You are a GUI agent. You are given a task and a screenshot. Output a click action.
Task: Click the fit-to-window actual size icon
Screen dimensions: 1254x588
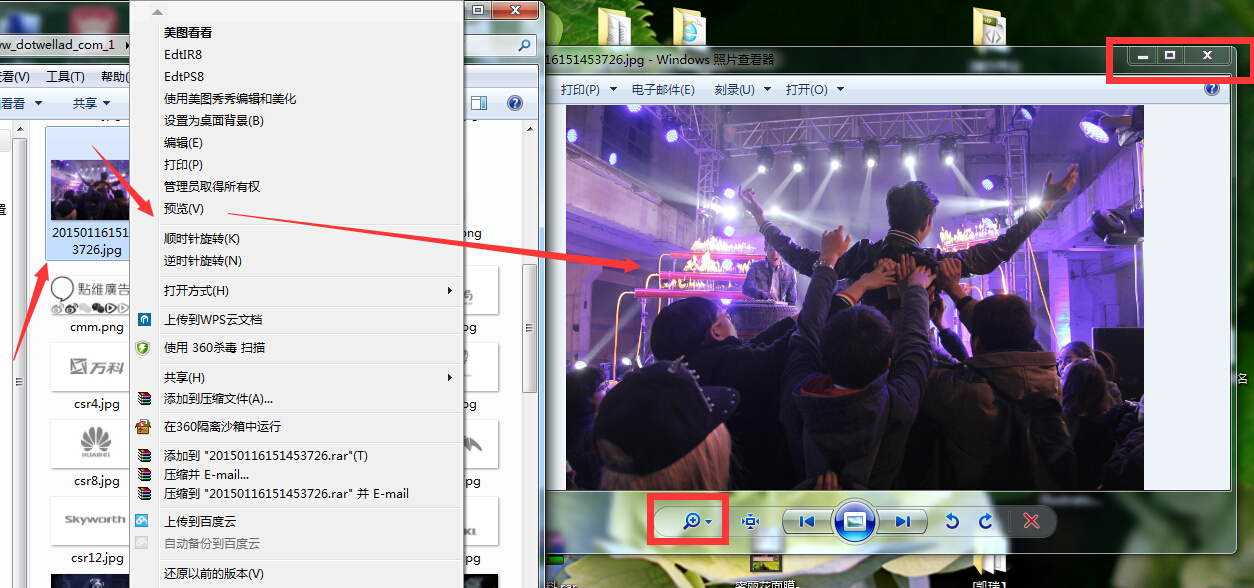(x=751, y=521)
